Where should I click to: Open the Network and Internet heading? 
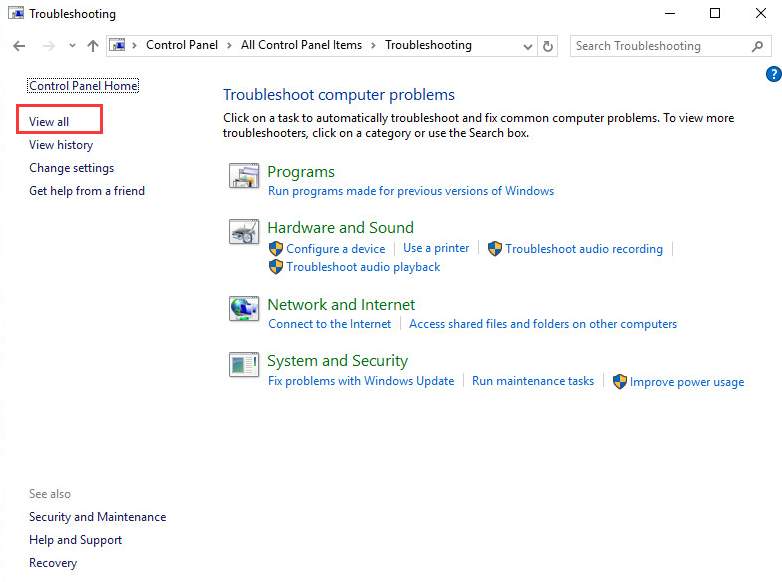[x=341, y=305]
